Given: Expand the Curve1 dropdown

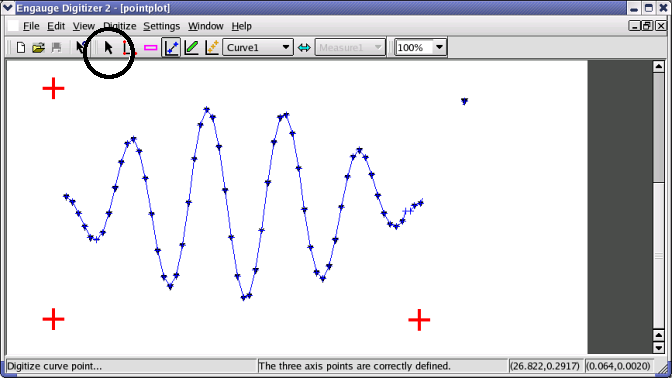Looking at the screenshot, I should pyautogui.click(x=258, y=48).
